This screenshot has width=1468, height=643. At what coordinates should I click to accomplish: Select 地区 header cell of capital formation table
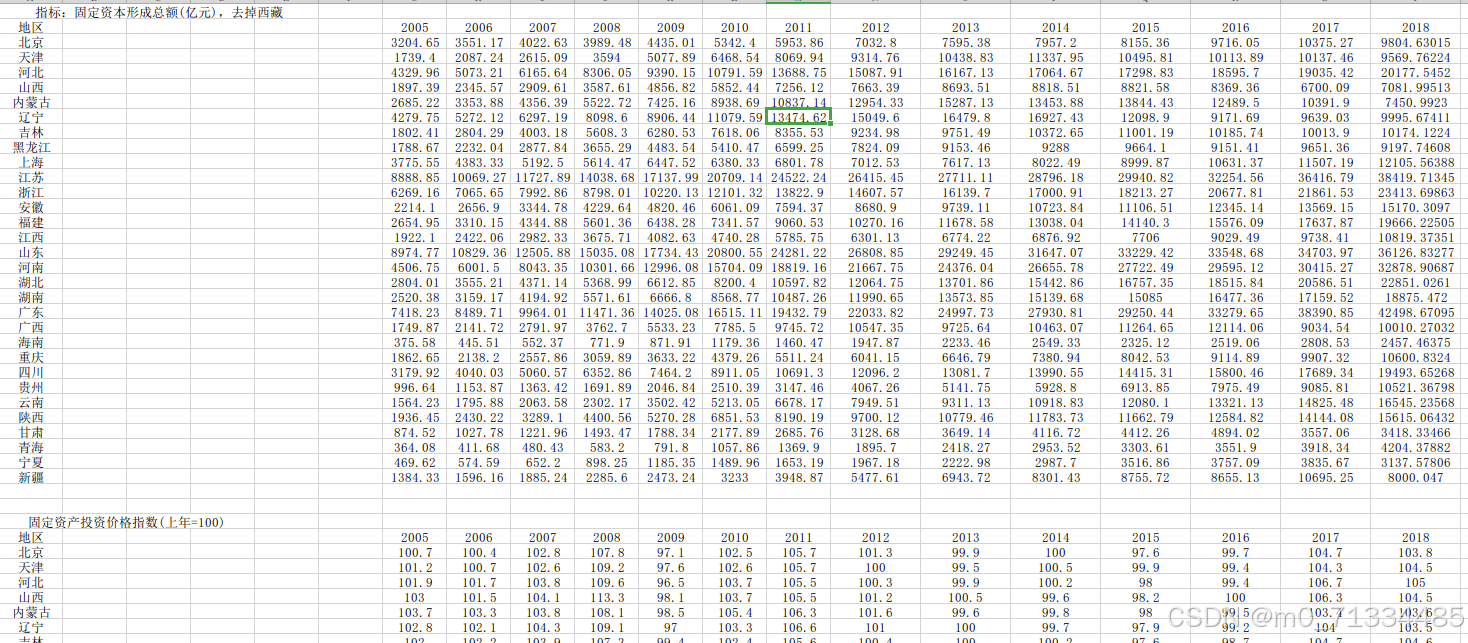[x=31, y=27]
